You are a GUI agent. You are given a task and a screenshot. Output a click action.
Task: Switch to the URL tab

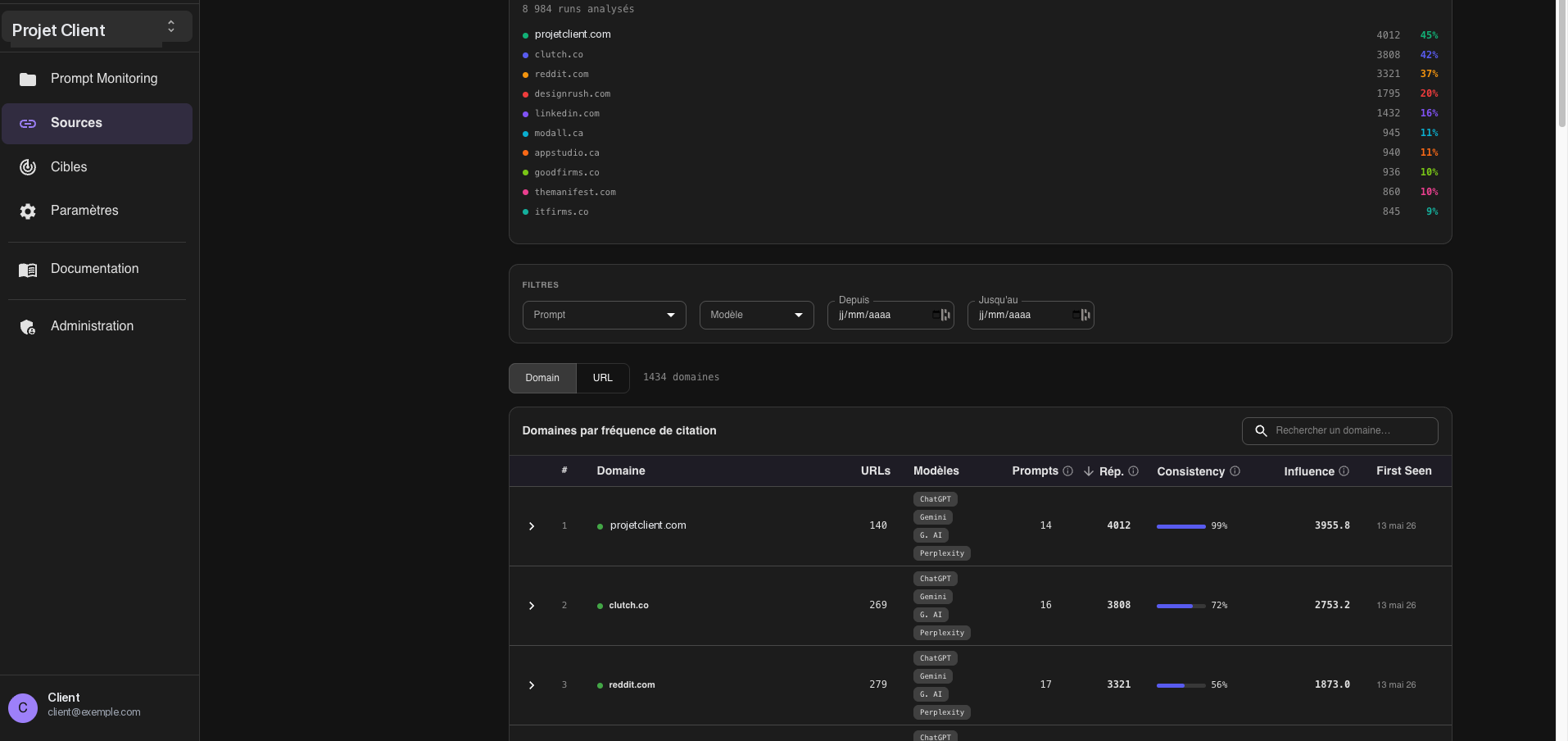tap(603, 378)
